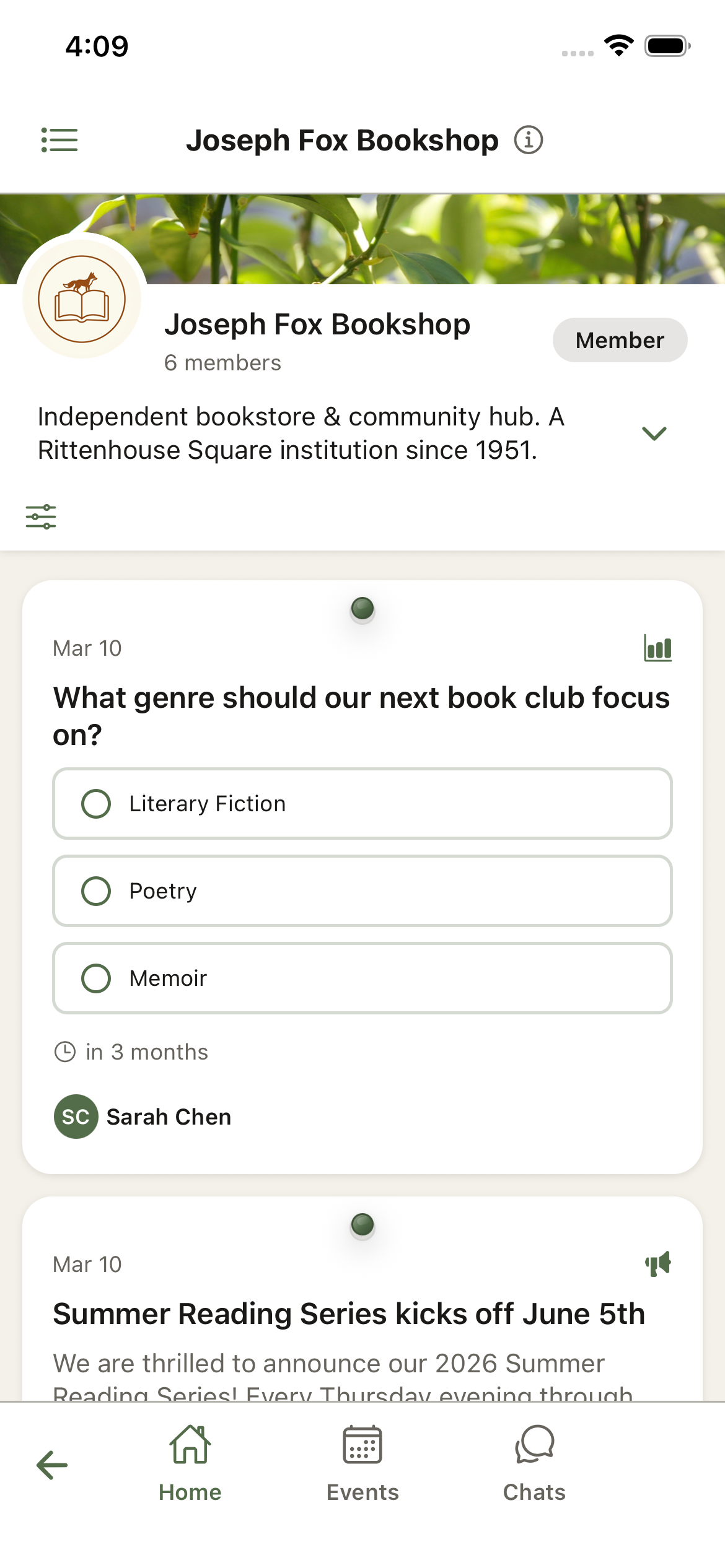This screenshot has width=725, height=1568.
Task: Tap the info icon beside Joseph Fox Bookshop
Action: pos(529,140)
